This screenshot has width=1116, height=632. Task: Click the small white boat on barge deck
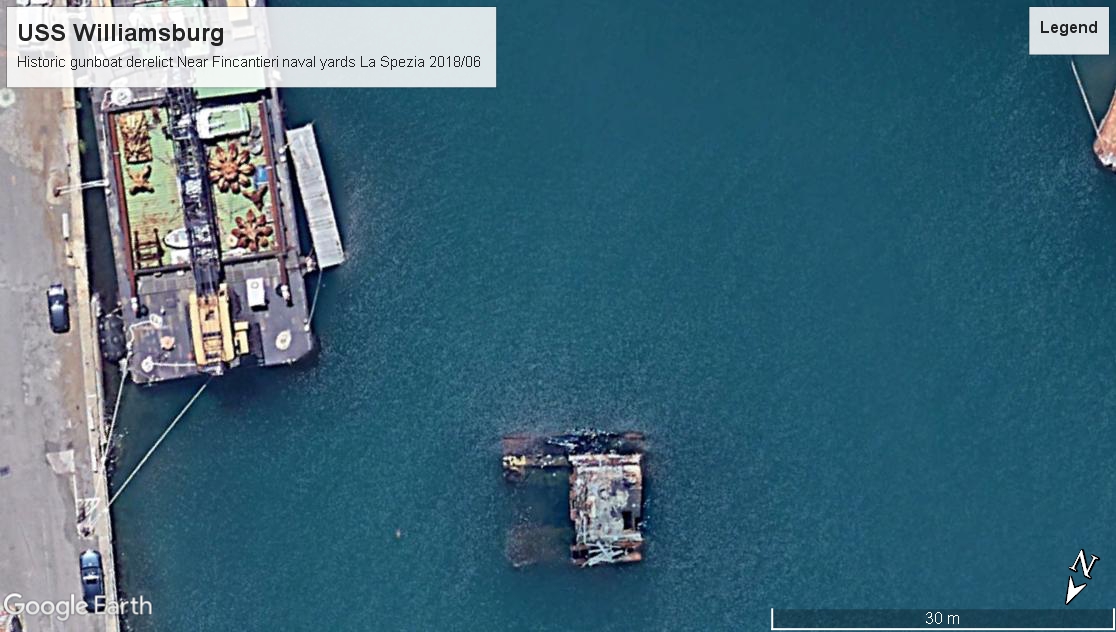point(176,239)
